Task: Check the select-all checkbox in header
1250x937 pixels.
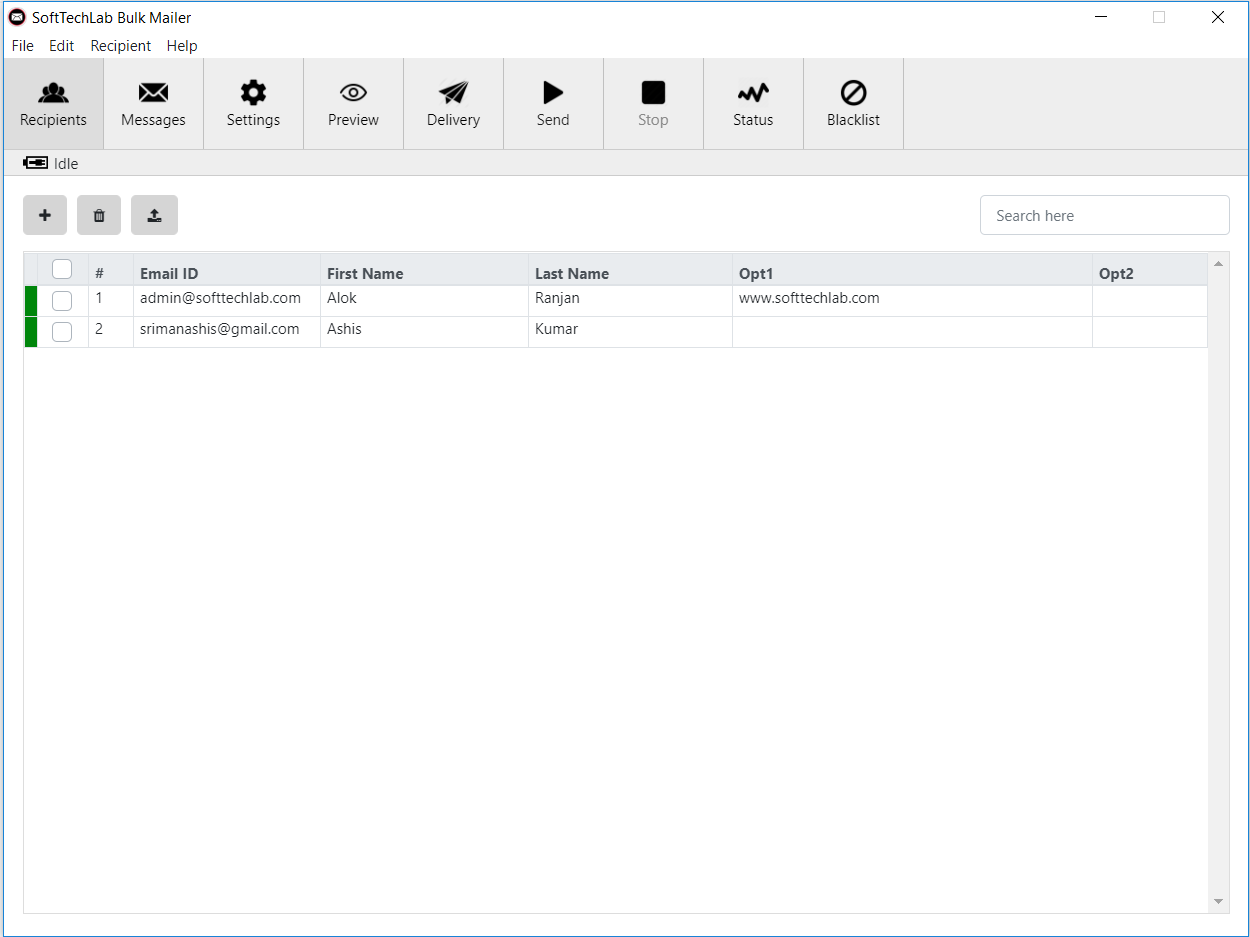Action: 62,269
